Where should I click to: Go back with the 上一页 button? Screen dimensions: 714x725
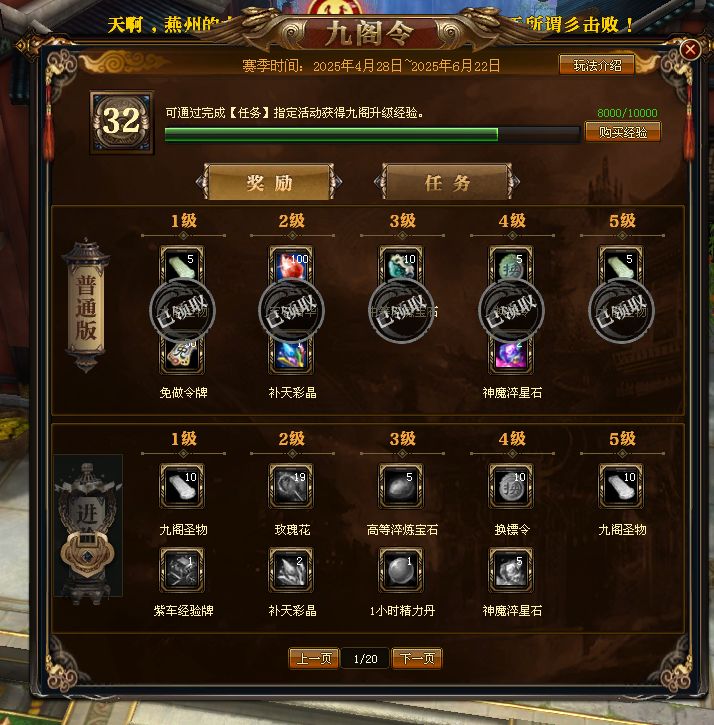(314, 658)
